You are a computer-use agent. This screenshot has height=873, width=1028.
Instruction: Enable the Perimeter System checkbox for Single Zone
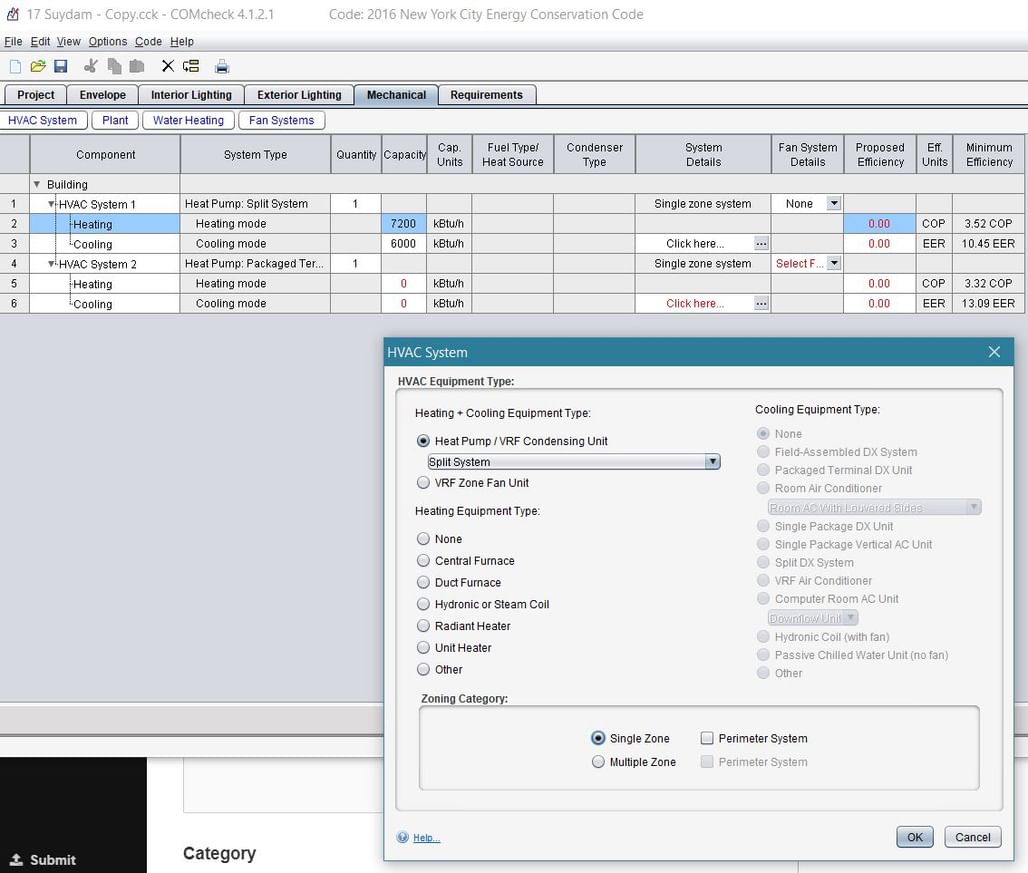pyautogui.click(x=707, y=739)
